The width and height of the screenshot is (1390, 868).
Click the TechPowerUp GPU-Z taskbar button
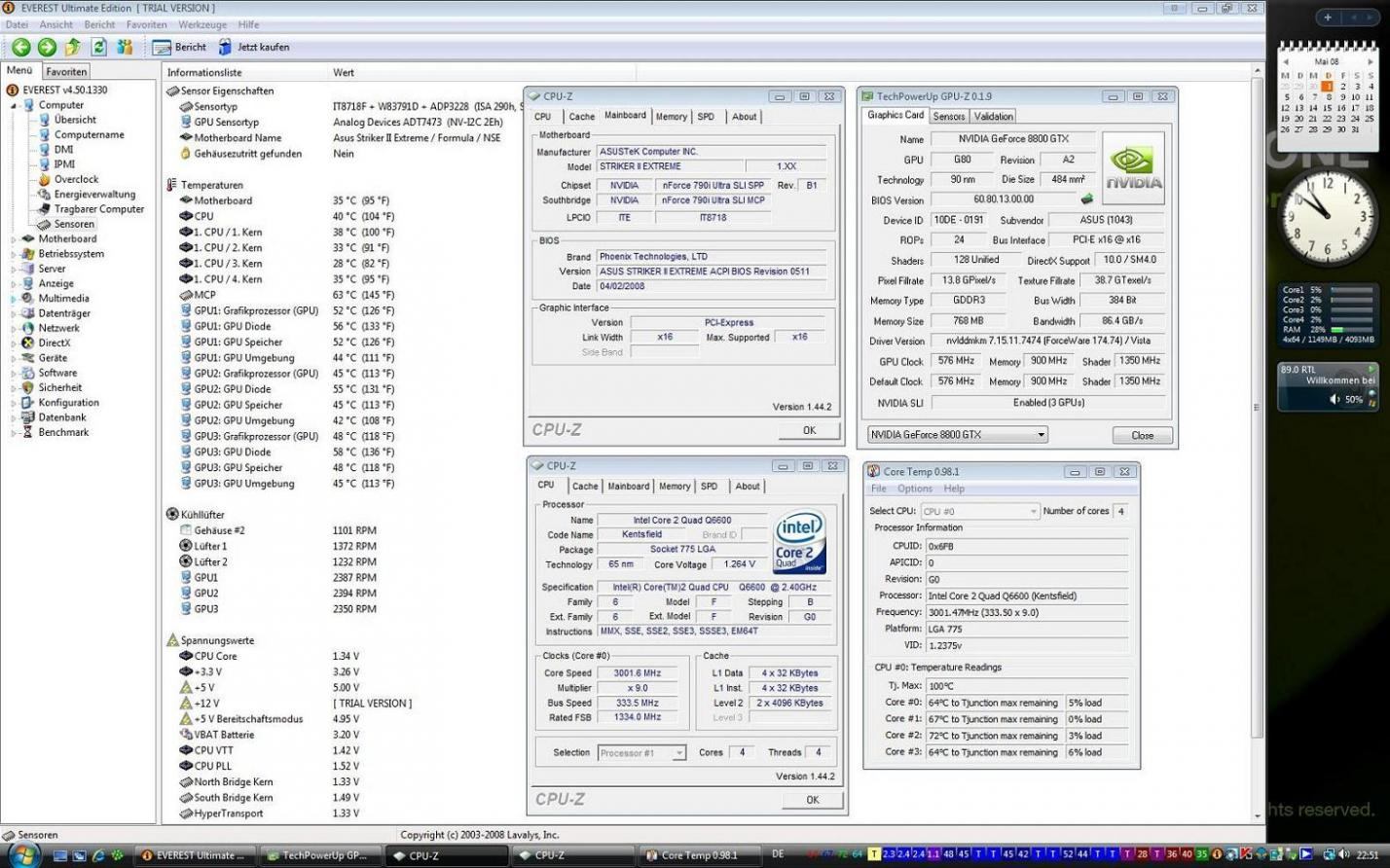click(x=319, y=855)
